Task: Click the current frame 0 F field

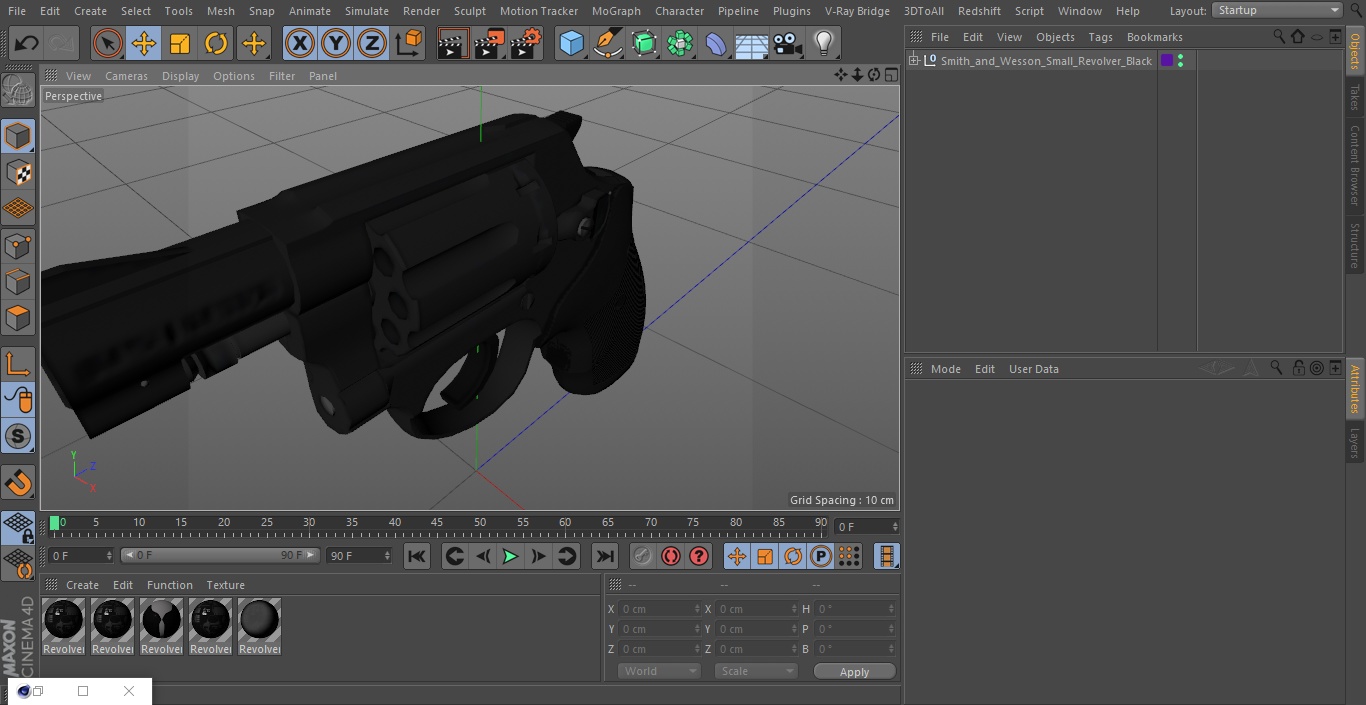Action: pyautogui.click(x=866, y=526)
